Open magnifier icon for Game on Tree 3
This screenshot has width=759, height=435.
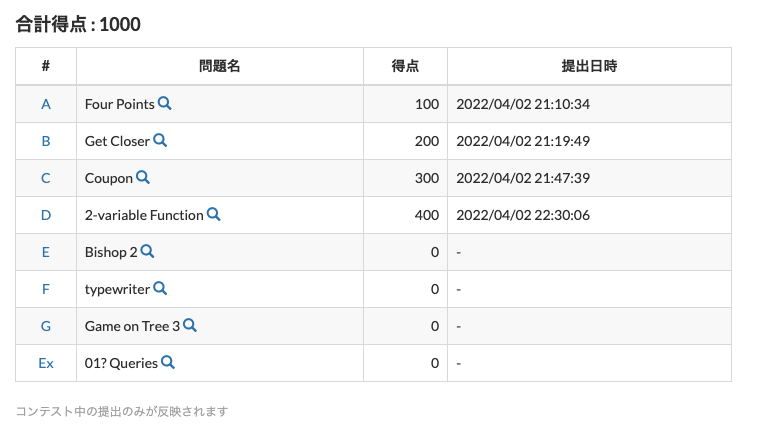(190, 325)
